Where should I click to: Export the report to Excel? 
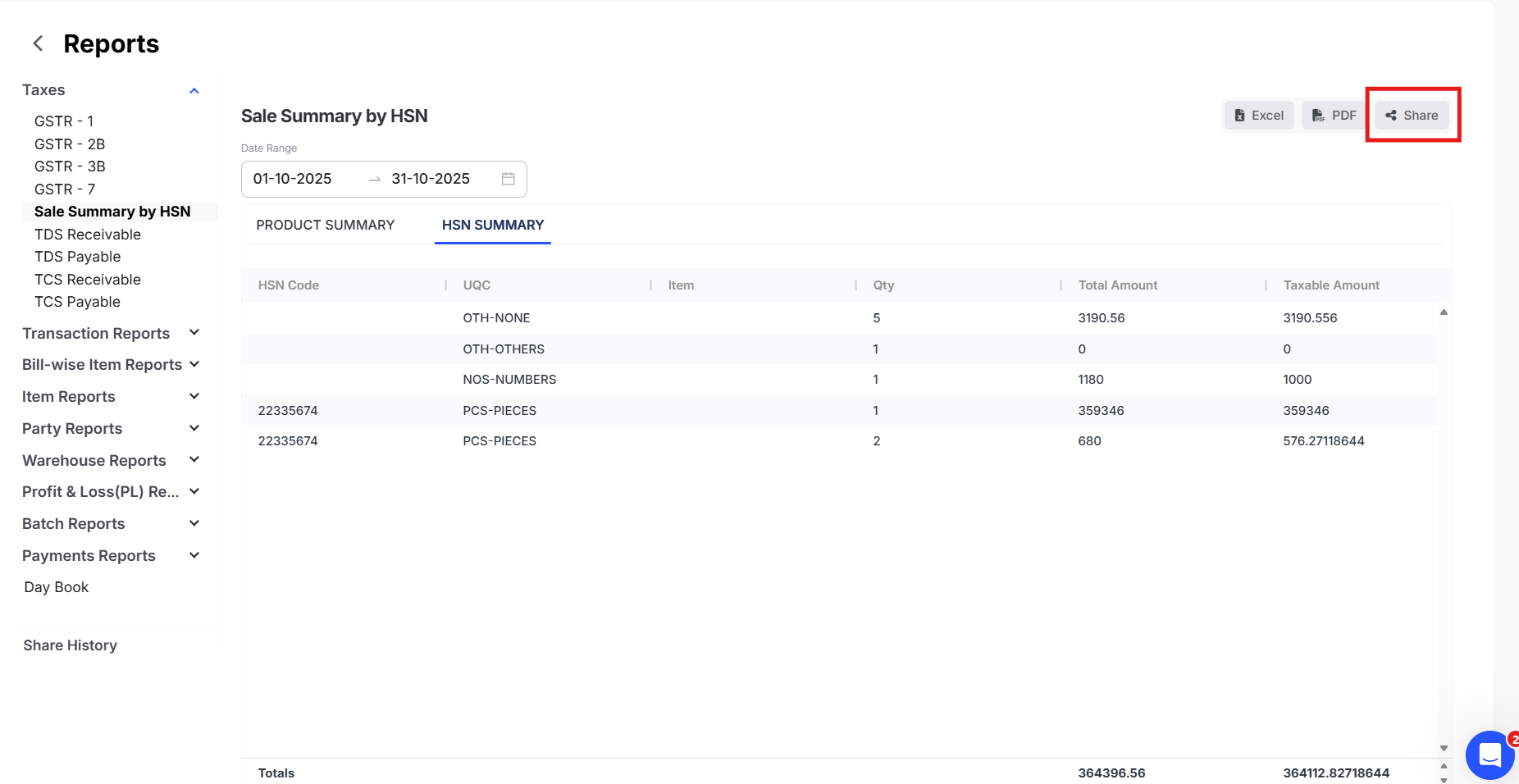[x=1259, y=116]
